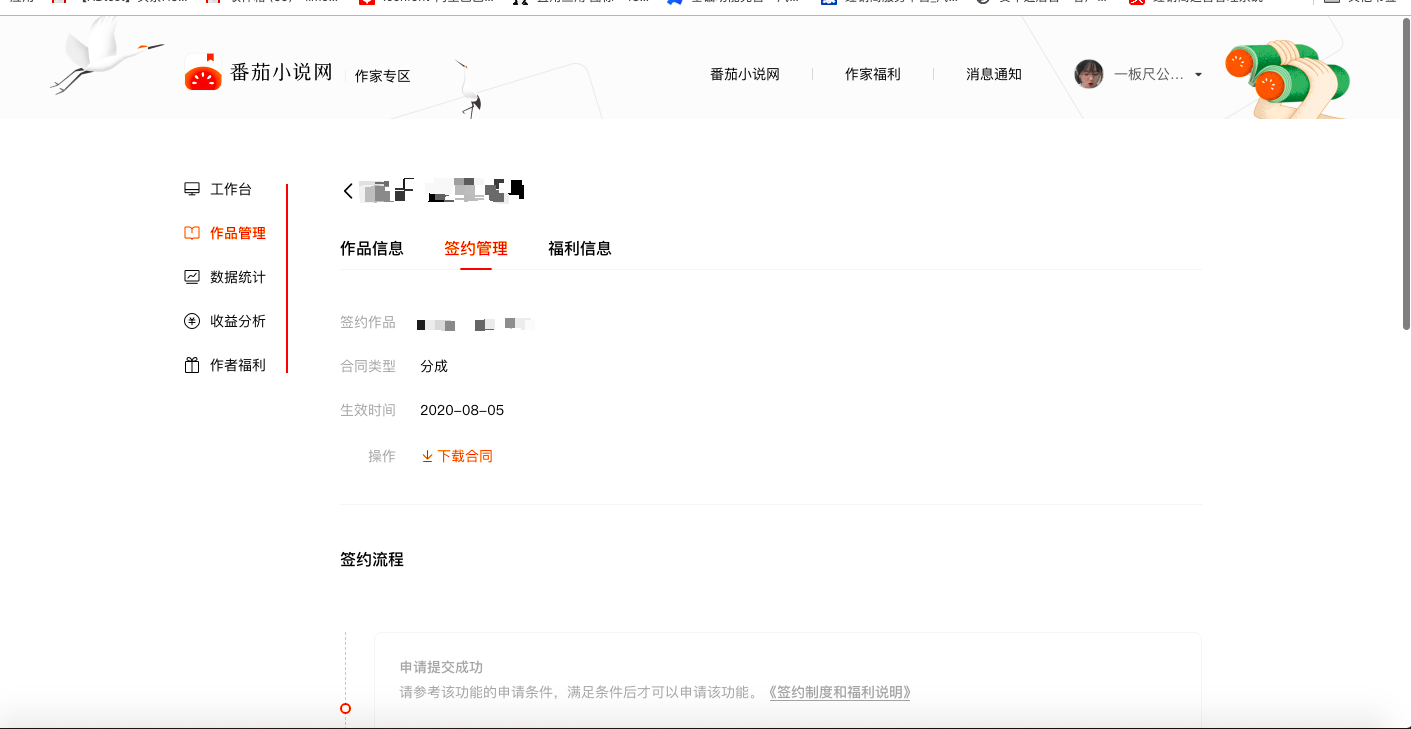
Task: Download the contract via 下载合同
Action: pos(457,456)
